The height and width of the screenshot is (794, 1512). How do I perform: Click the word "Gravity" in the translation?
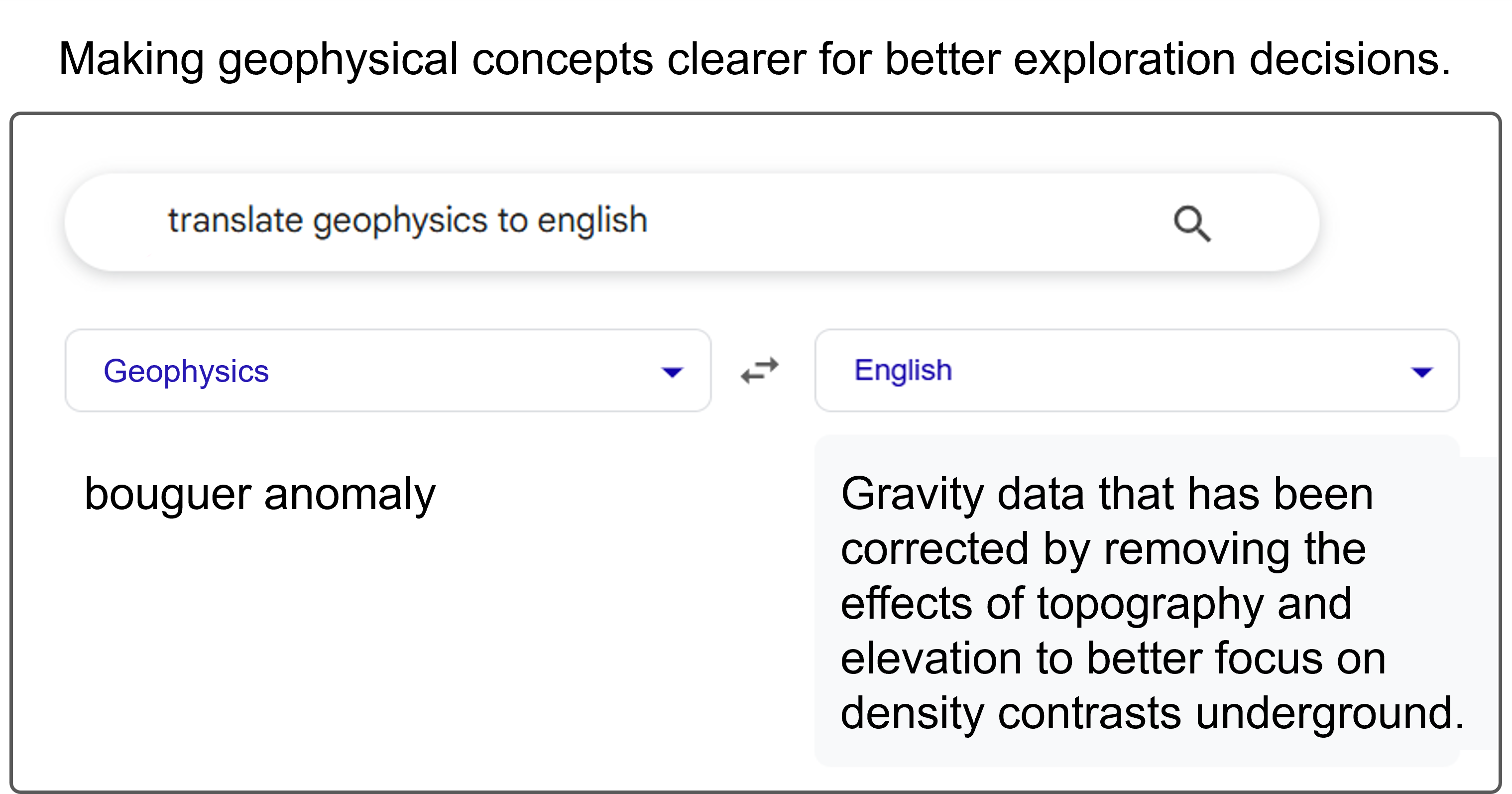coord(912,495)
